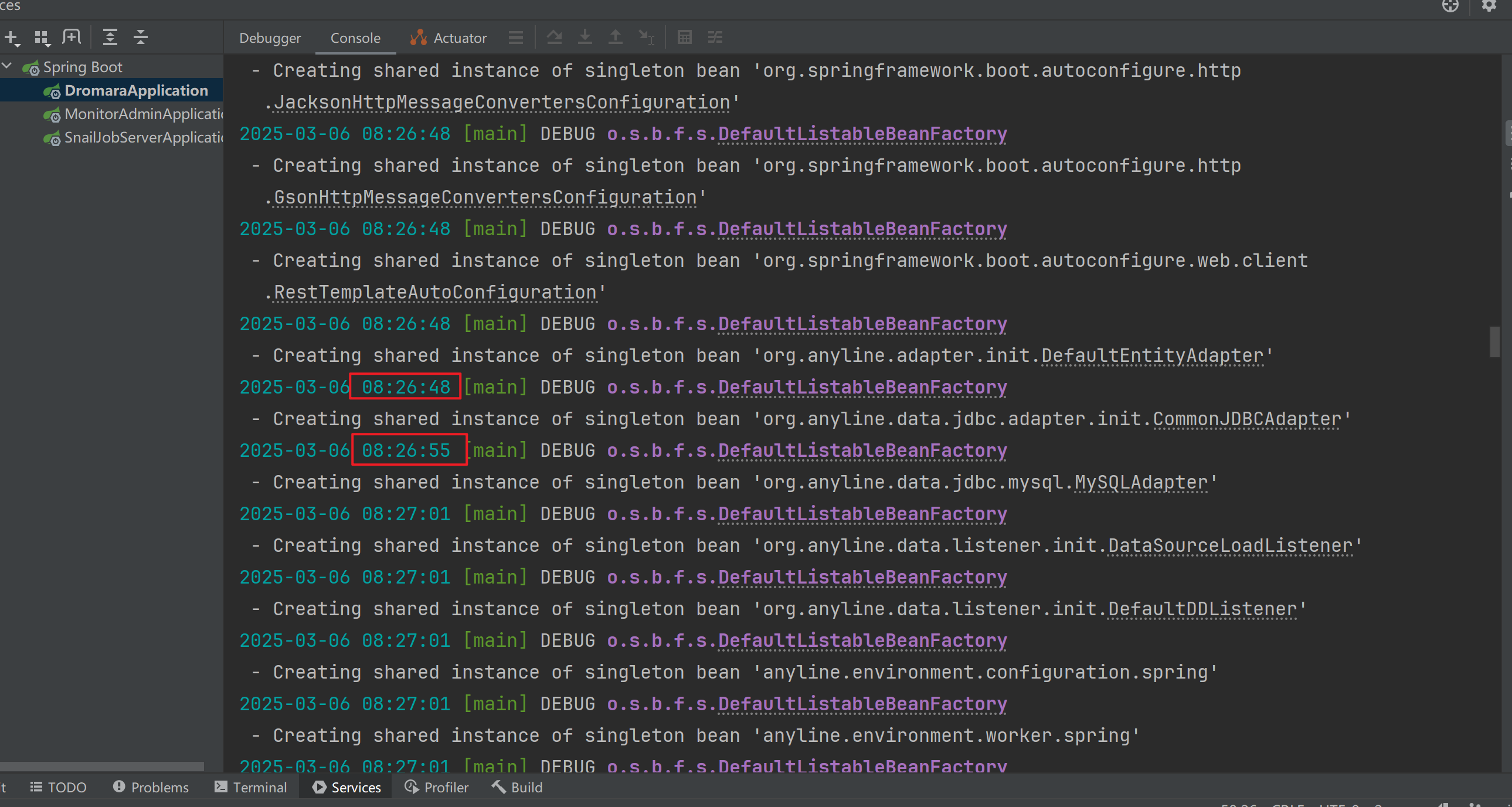
Task: Open the Terminal tool window
Action: click(250, 787)
